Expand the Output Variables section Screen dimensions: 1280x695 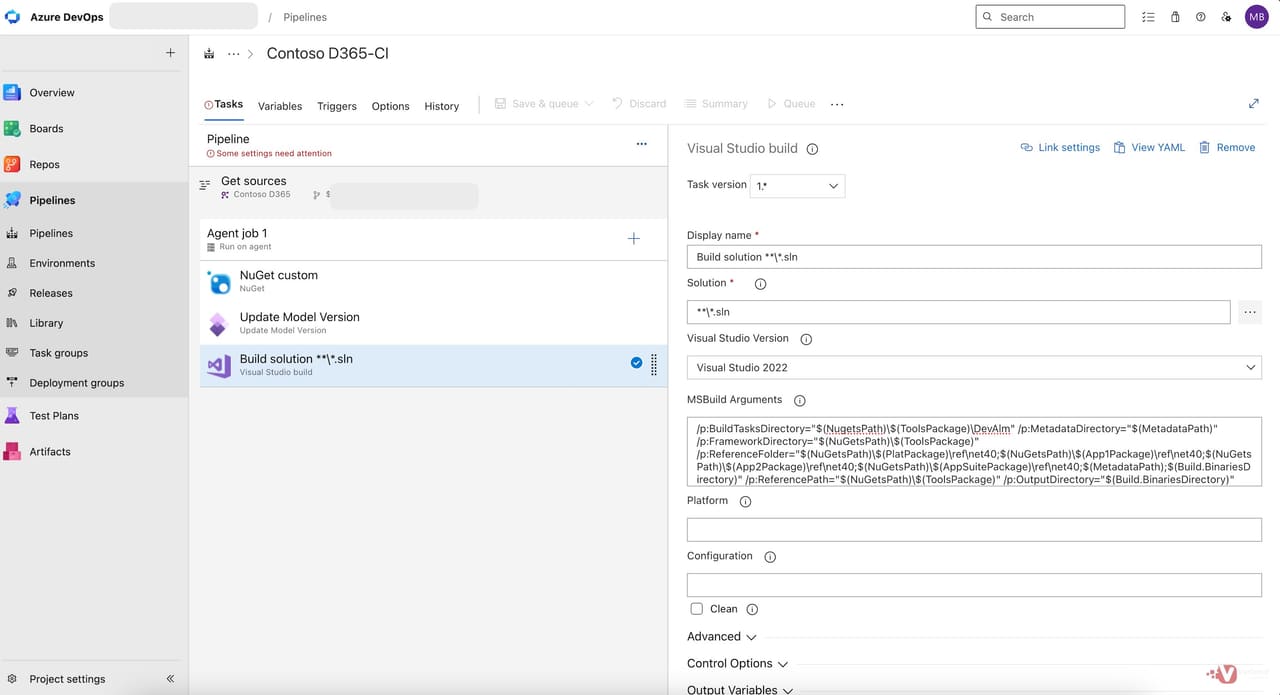tap(739, 689)
